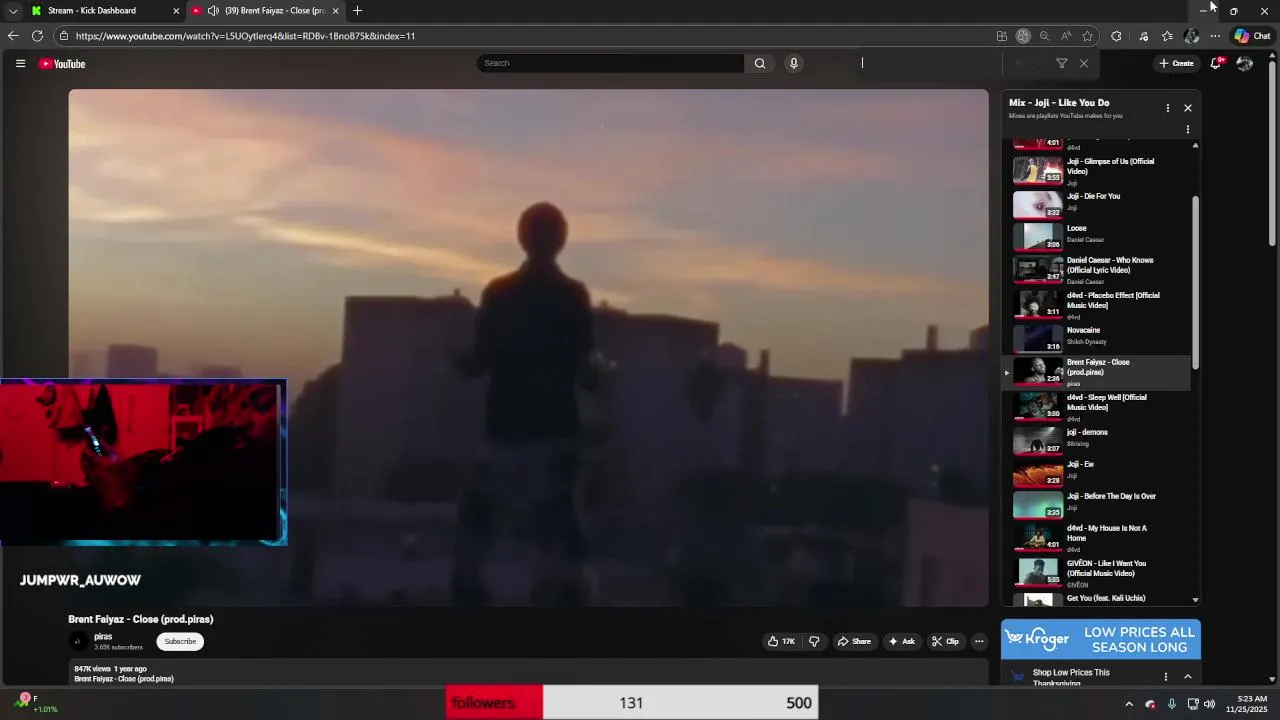Select joji - demons playlist item

tap(1097, 440)
